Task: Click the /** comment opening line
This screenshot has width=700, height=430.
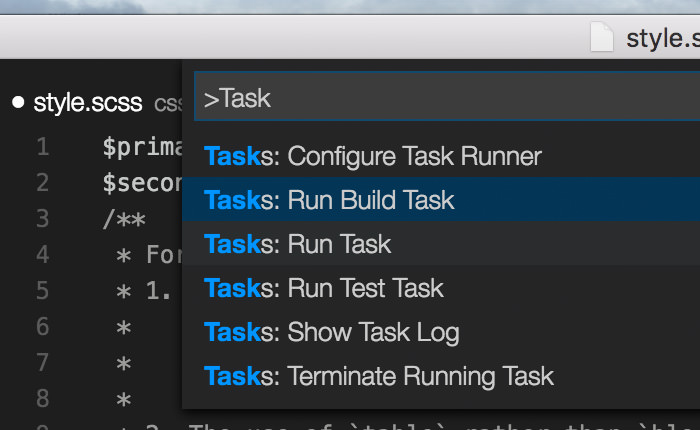Action: pos(124,219)
